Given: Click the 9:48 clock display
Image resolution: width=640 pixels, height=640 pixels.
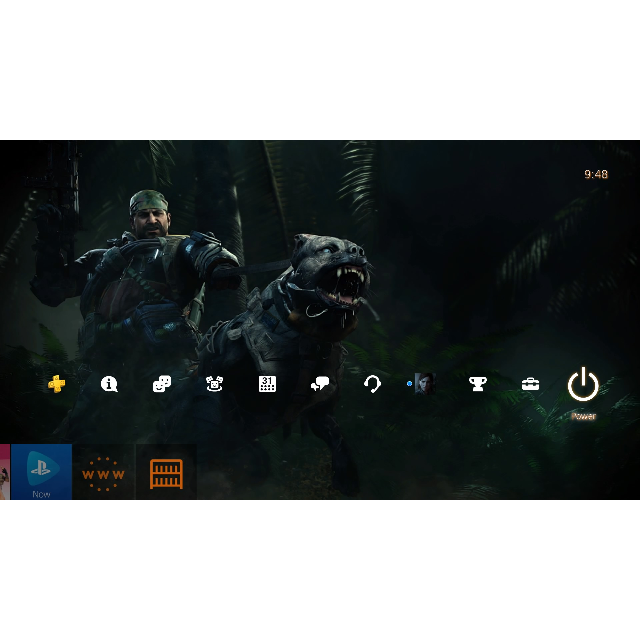Looking at the screenshot, I should (596, 174).
